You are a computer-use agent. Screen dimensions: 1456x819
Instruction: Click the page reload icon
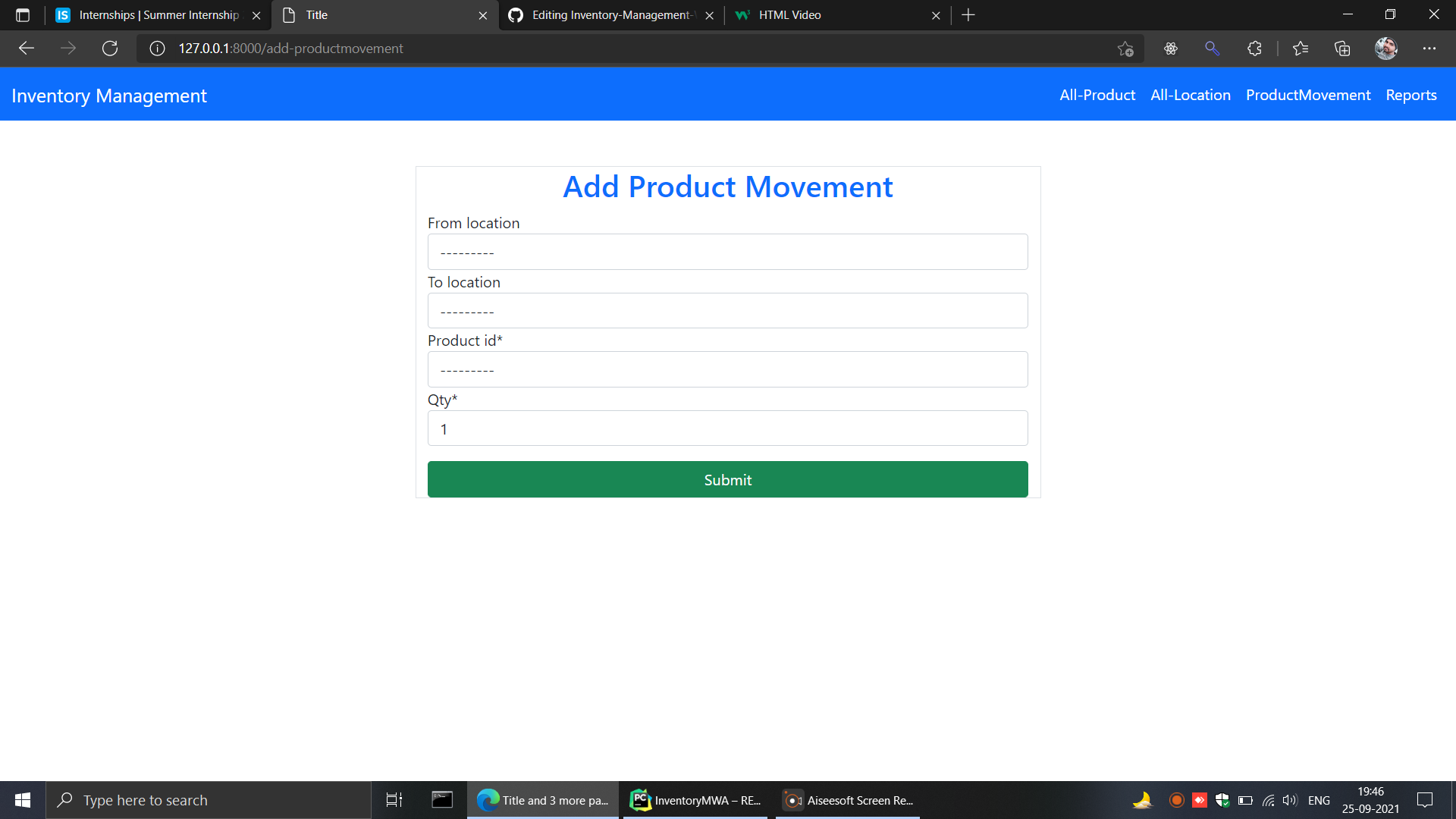tap(110, 48)
